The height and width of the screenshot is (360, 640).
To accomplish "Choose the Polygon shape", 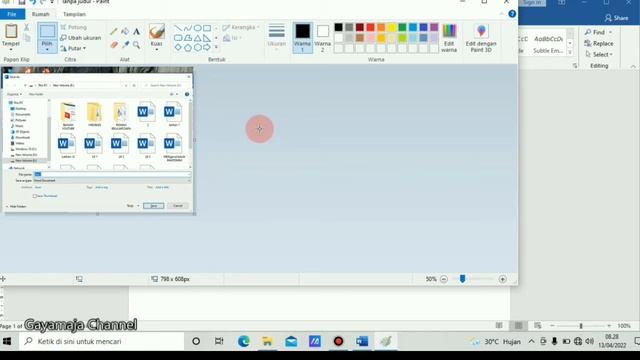I will (x=188, y=38).
